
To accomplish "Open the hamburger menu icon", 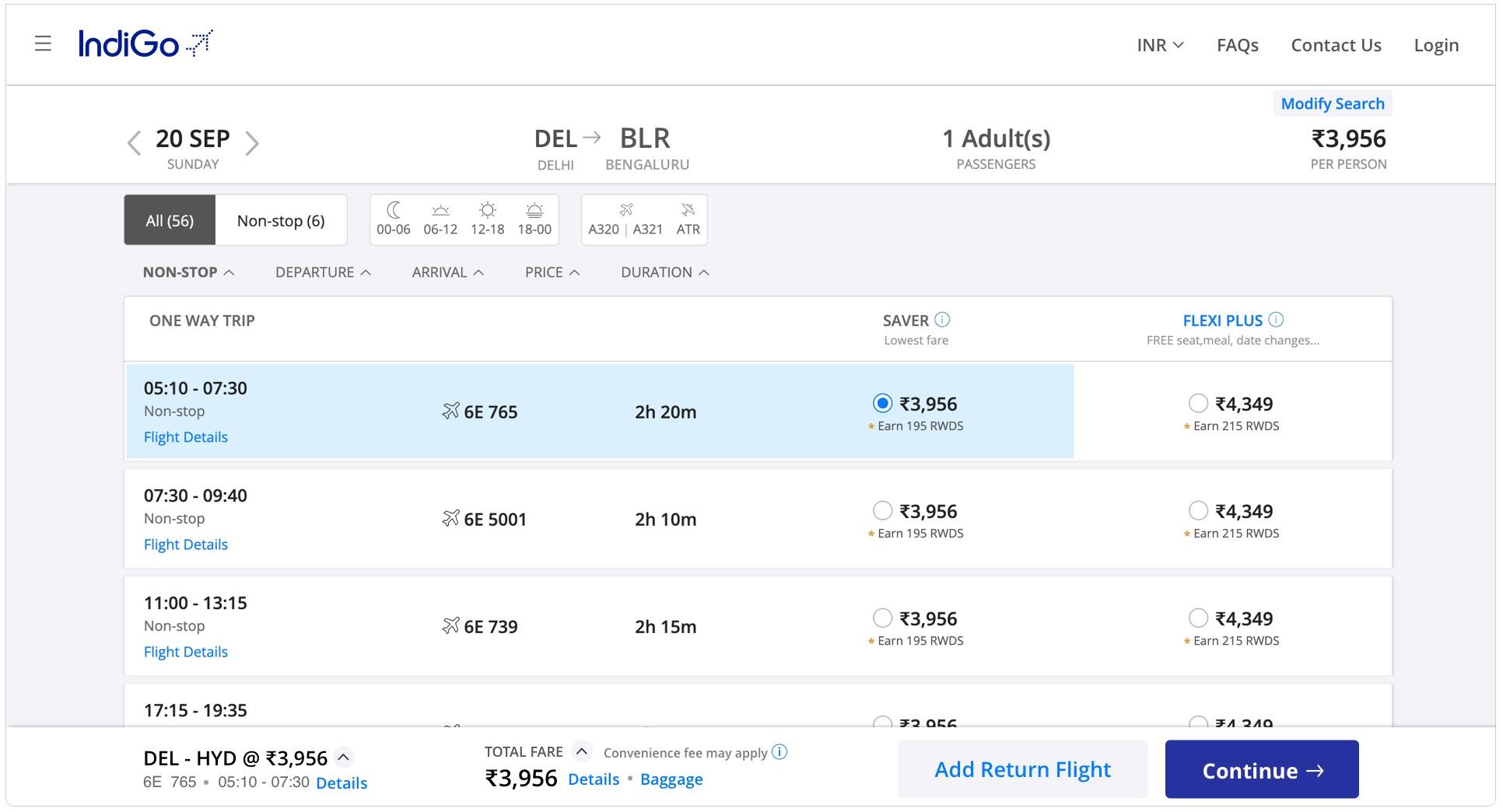I will click(43, 44).
